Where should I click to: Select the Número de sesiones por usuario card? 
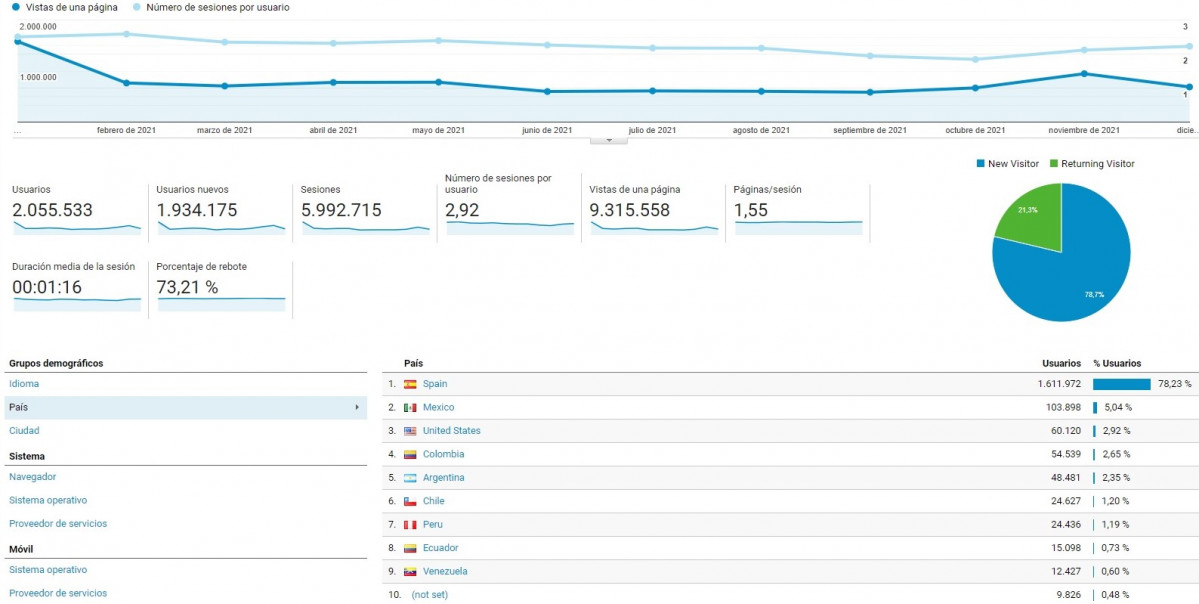tap(510, 208)
